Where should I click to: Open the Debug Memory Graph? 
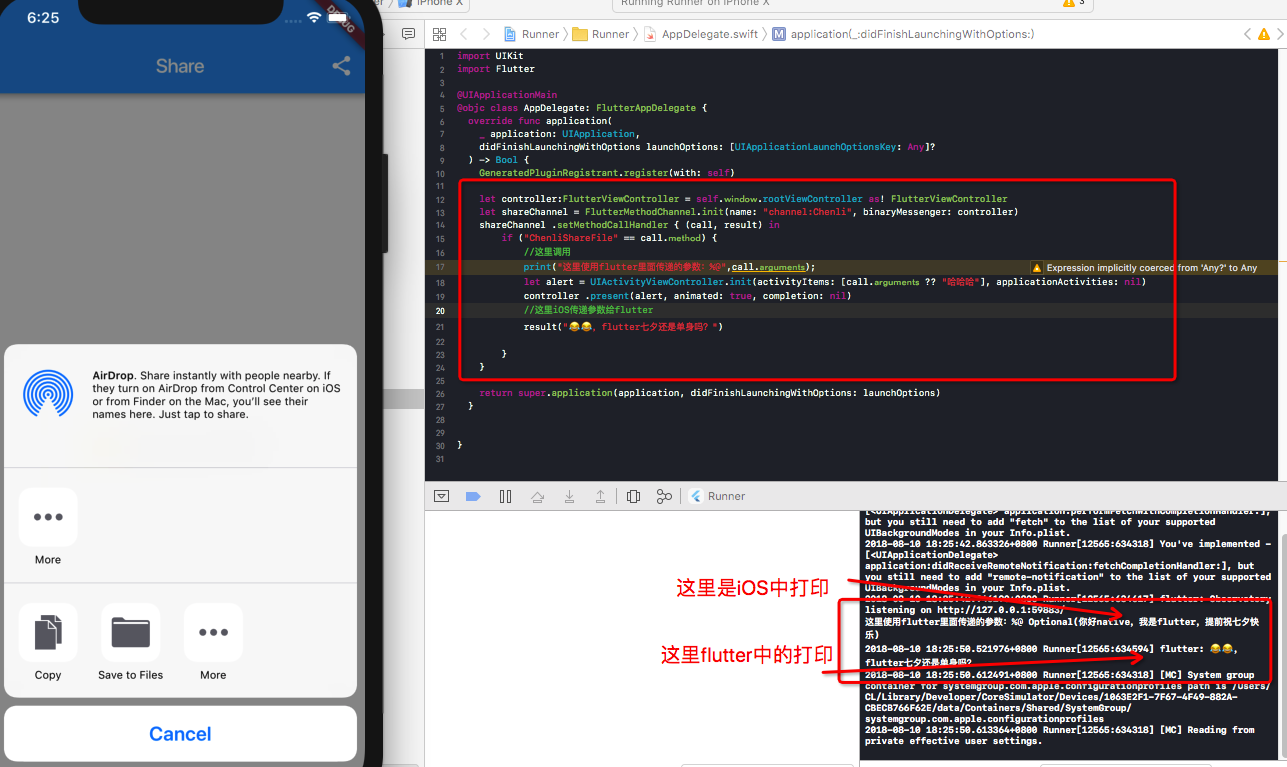[664, 496]
